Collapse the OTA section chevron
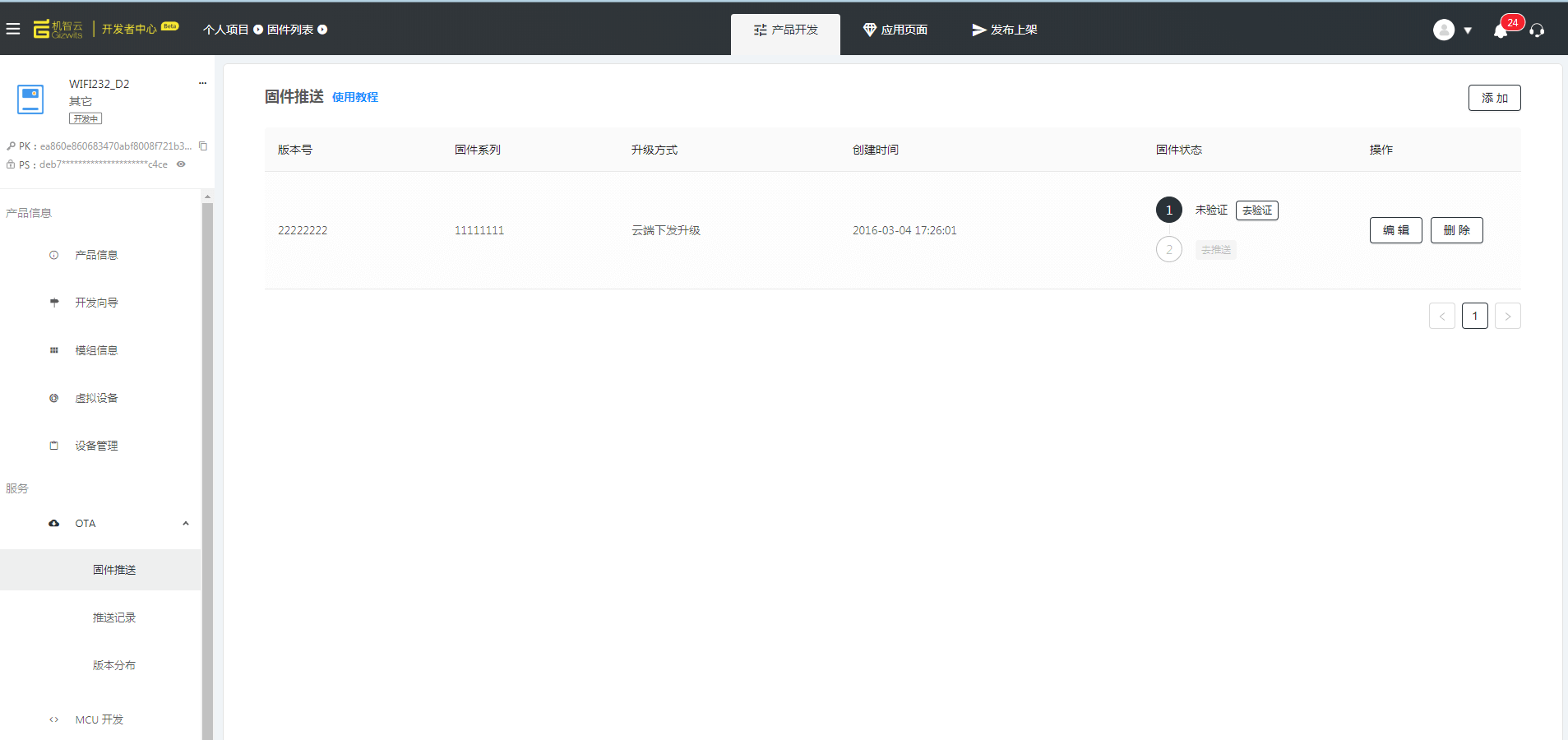 pyautogui.click(x=186, y=523)
